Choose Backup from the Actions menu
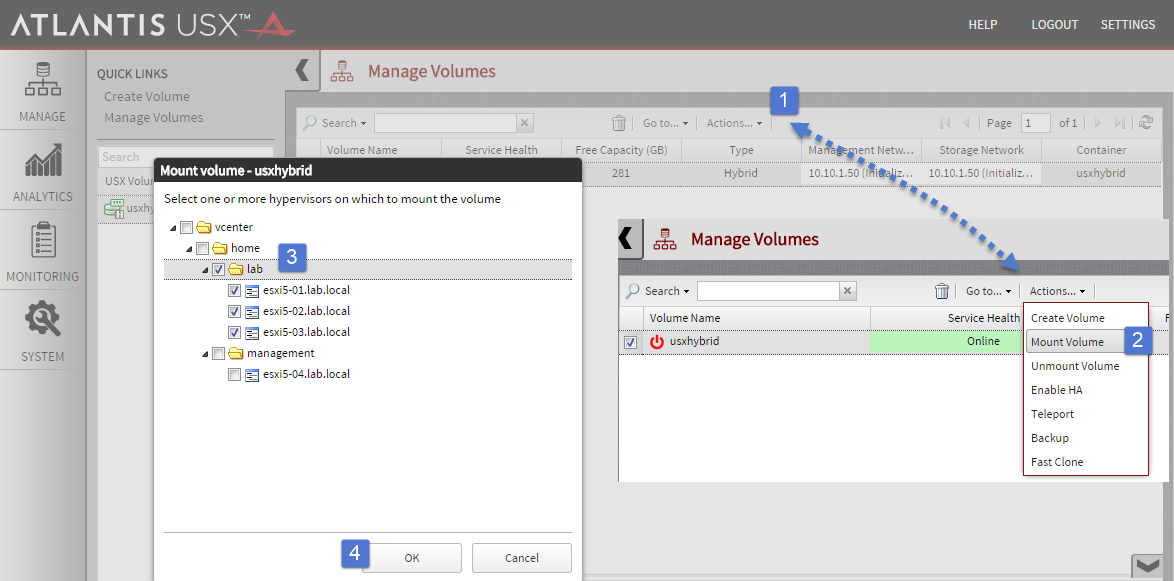 pos(1050,438)
